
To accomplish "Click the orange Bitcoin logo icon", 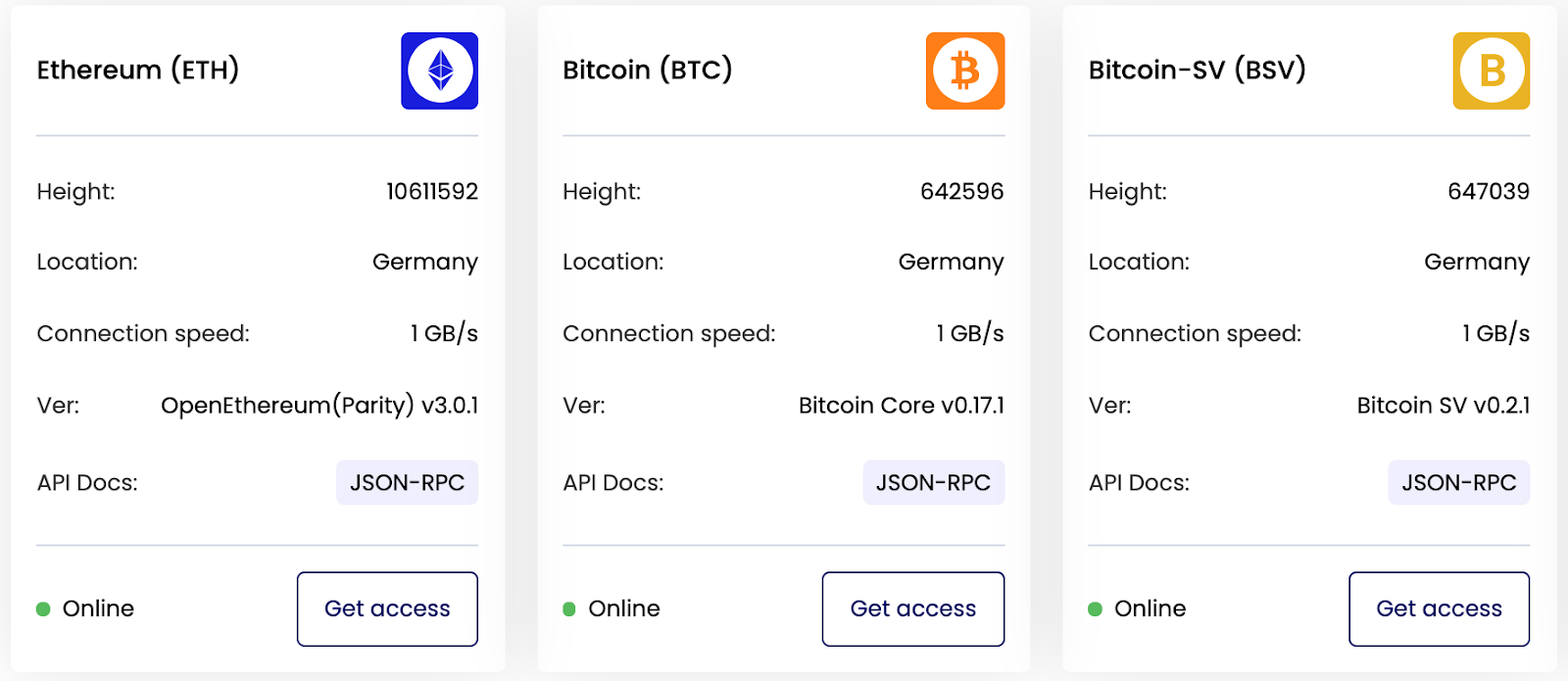I will [x=965, y=71].
